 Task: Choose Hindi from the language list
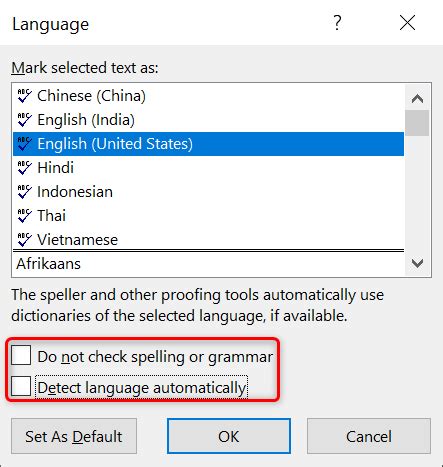click(x=208, y=168)
